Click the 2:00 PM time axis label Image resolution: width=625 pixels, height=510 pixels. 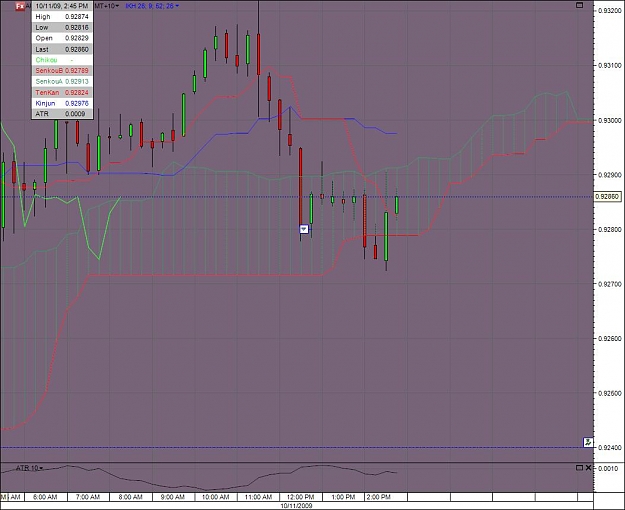click(379, 497)
